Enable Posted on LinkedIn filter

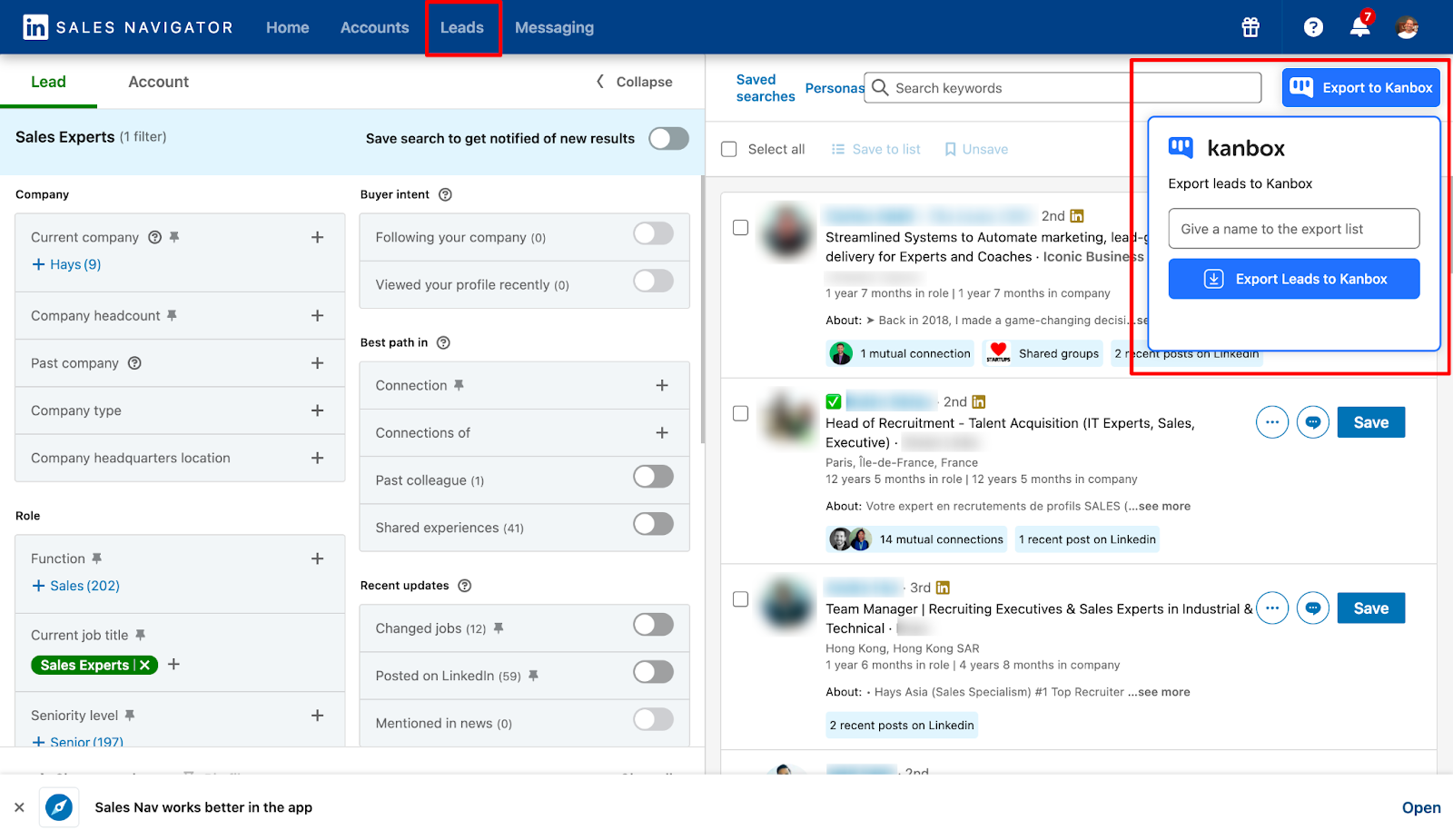[x=654, y=672]
